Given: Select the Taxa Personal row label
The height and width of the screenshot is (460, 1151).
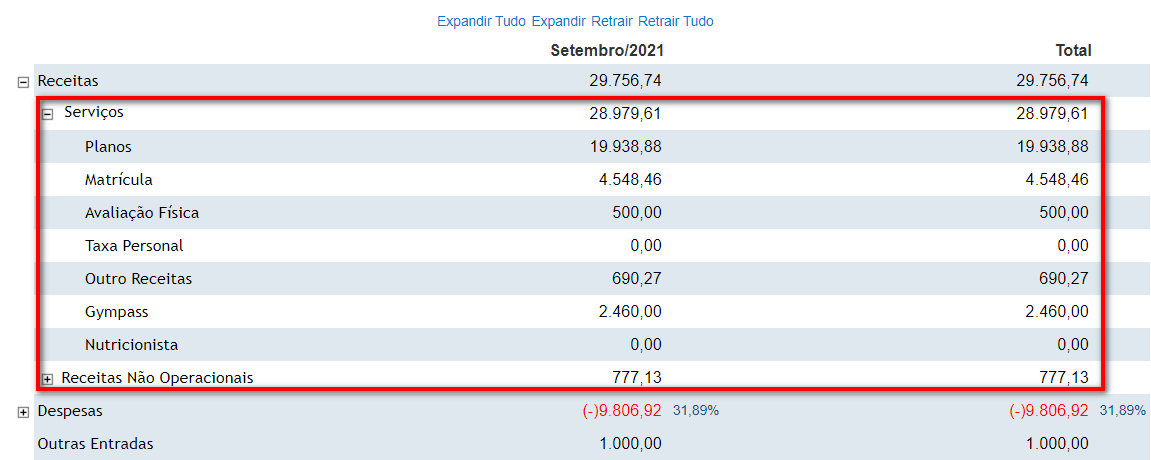Looking at the screenshot, I should (x=134, y=246).
